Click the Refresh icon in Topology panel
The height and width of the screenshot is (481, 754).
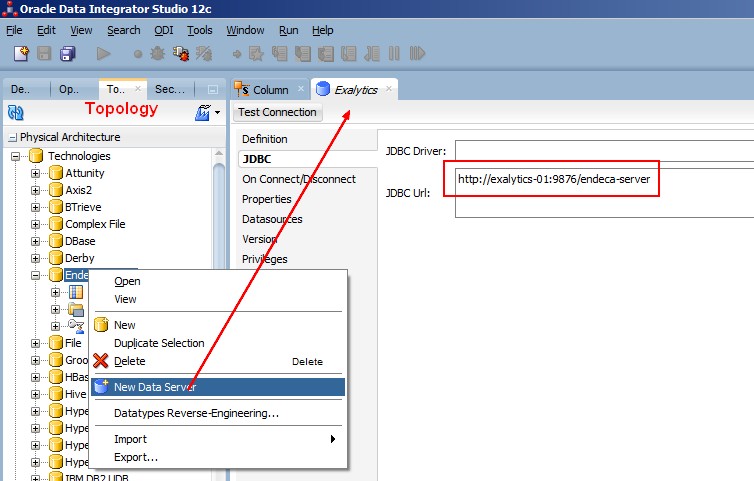[x=15, y=113]
